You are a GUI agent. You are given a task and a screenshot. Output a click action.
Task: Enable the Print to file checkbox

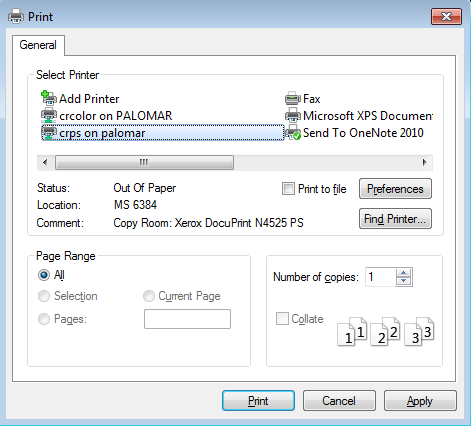click(288, 189)
